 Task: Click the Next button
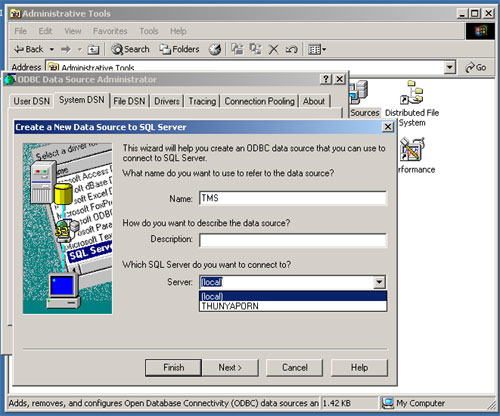(x=230, y=367)
